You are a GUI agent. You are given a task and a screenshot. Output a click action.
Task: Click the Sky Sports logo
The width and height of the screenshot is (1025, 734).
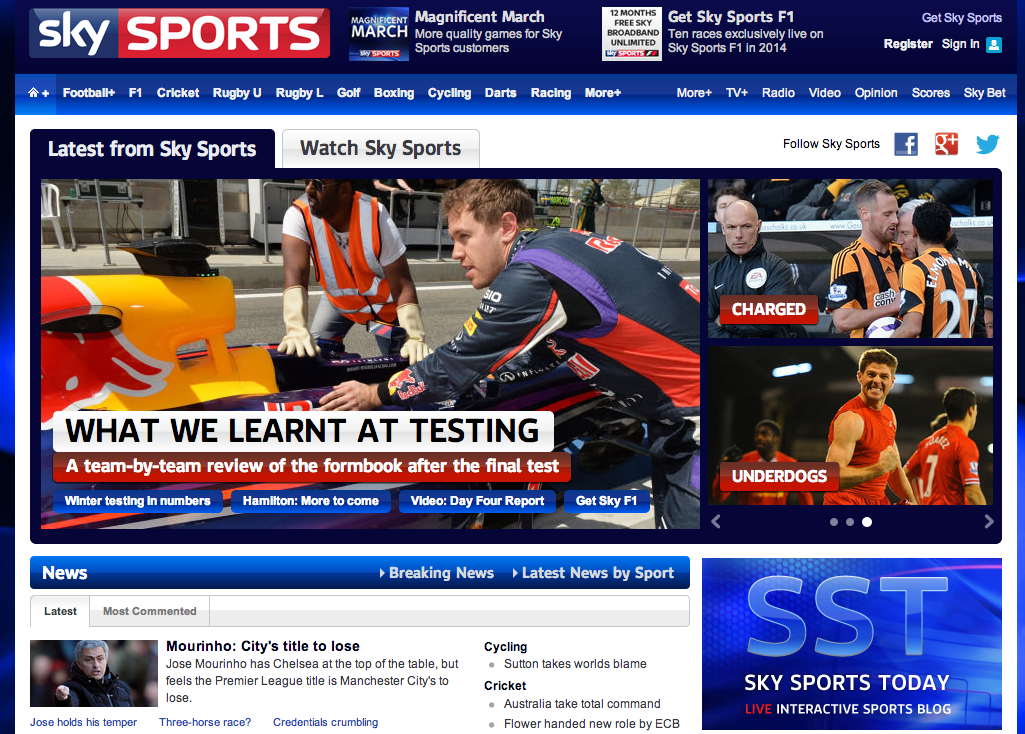tap(179, 33)
